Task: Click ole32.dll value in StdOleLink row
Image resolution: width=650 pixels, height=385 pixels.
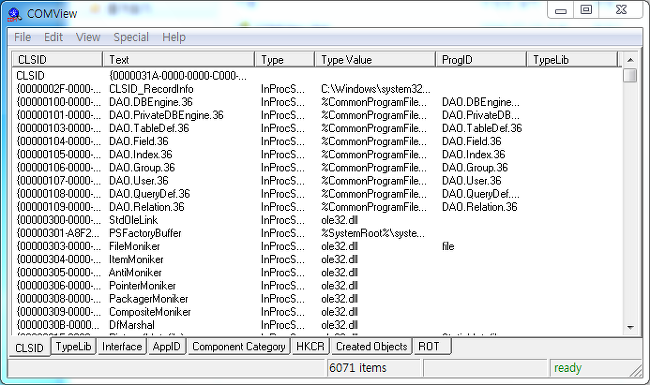Action: tap(339, 220)
